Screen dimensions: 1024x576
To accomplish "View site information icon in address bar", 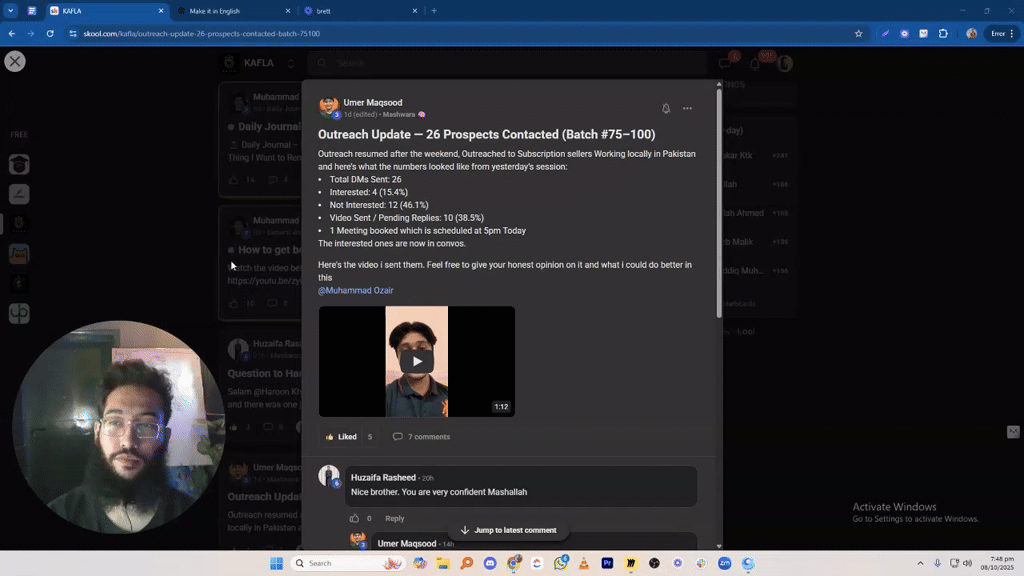I will pyautogui.click(x=72, y=33).
